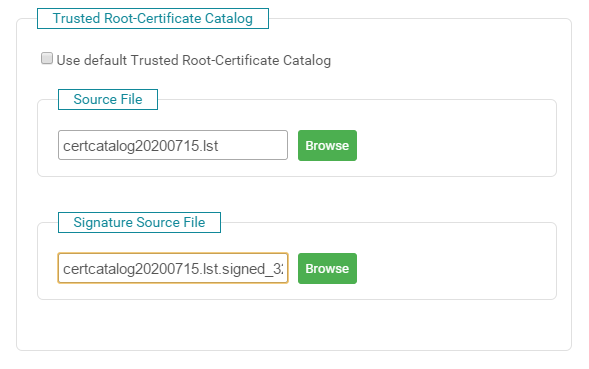Image resolution: width=589 pixels, height=369 pixels.
Task: Click the 'Use default Trusted Root-Certificate Catalog' label text
Action: 193,60
